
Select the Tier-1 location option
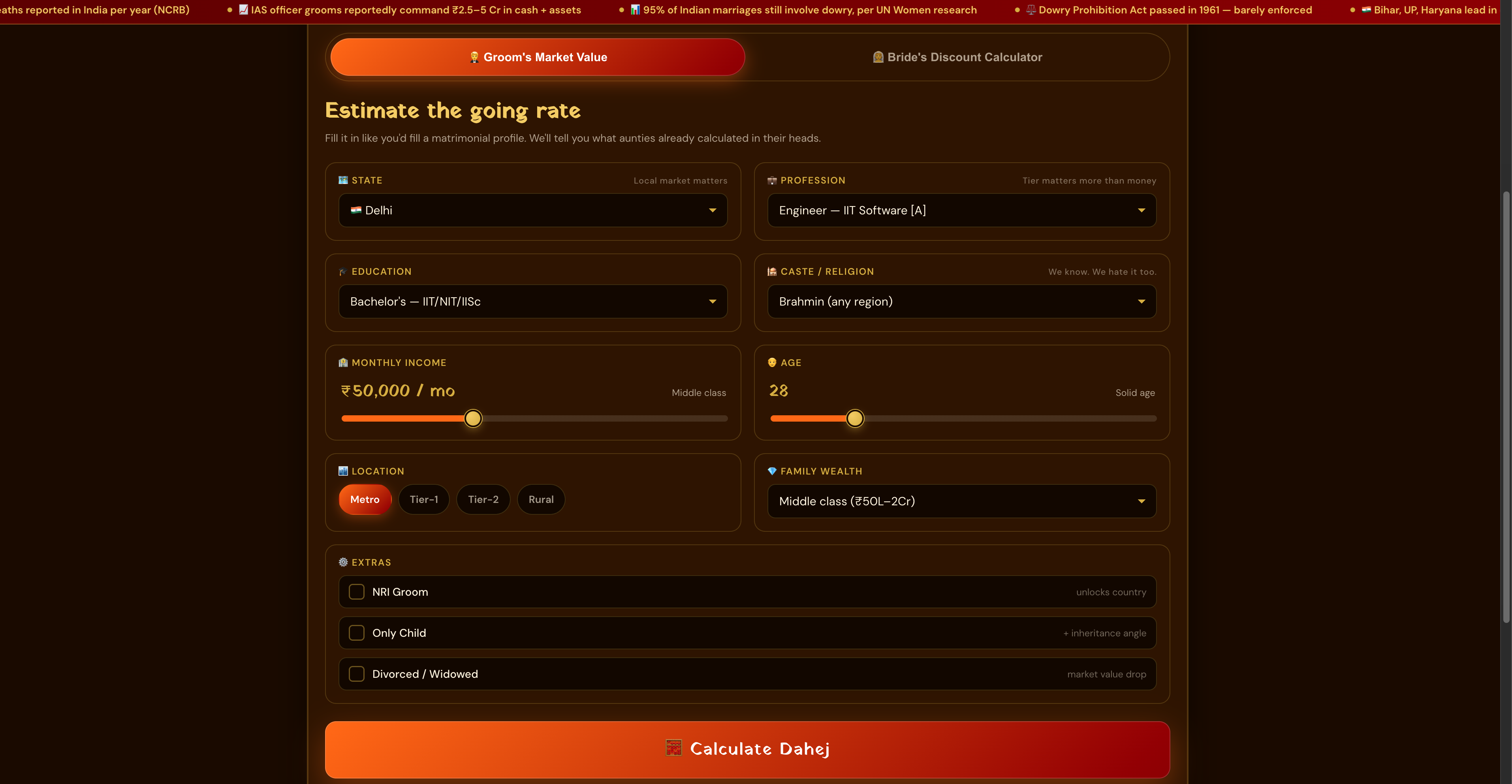coord(423,499)
